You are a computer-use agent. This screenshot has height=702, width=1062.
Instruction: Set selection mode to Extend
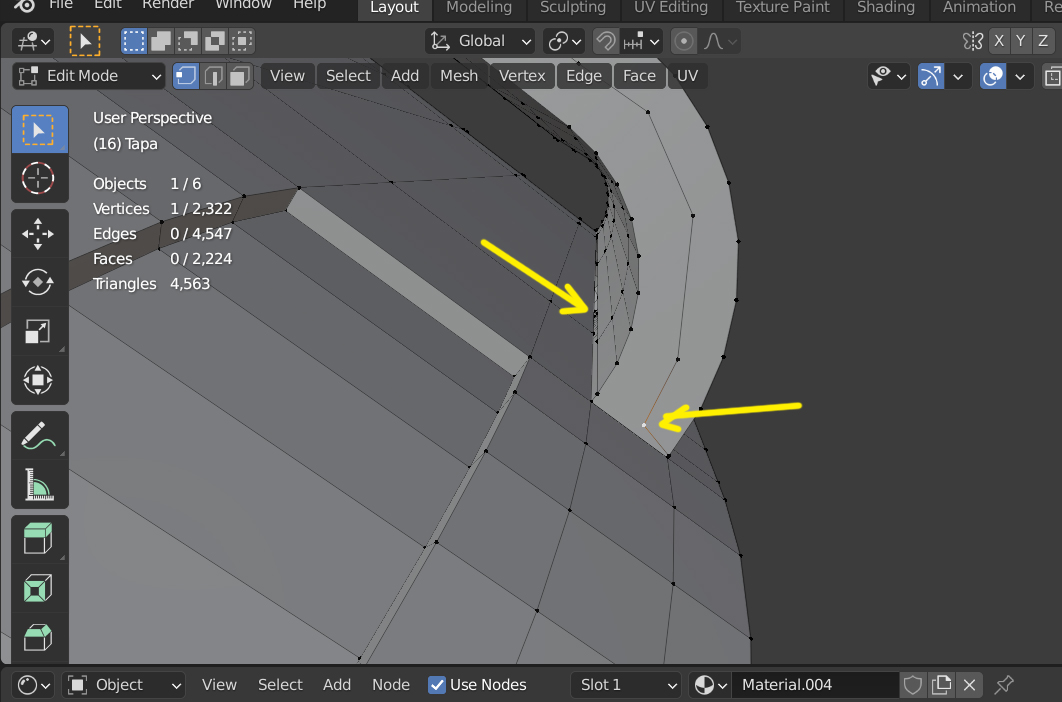pos(161,41)
